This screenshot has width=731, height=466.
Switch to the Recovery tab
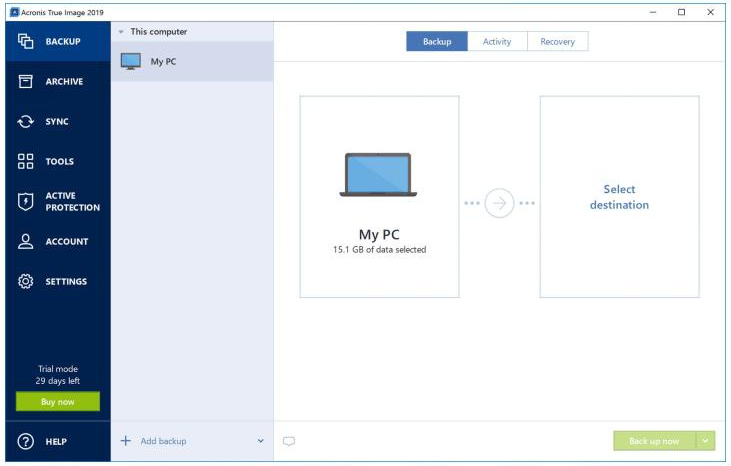coord(558,42)
